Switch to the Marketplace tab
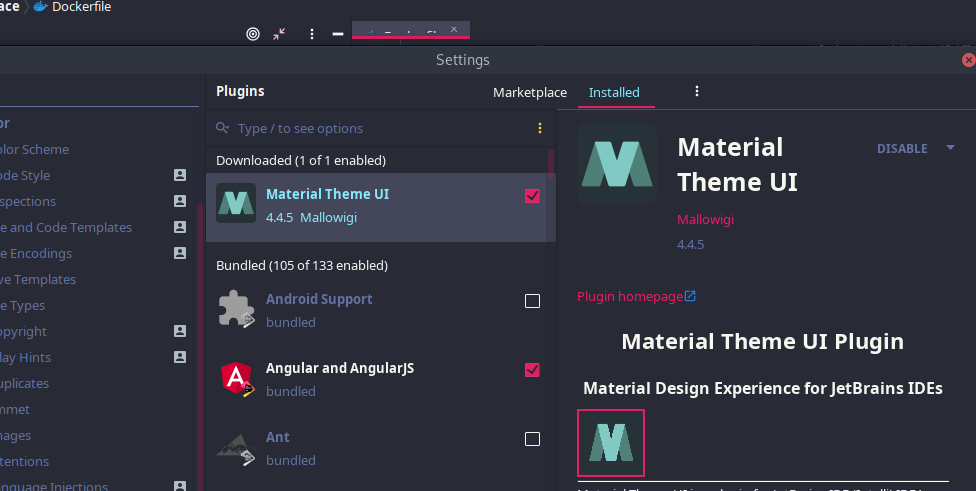 click(x=530, y=92)
